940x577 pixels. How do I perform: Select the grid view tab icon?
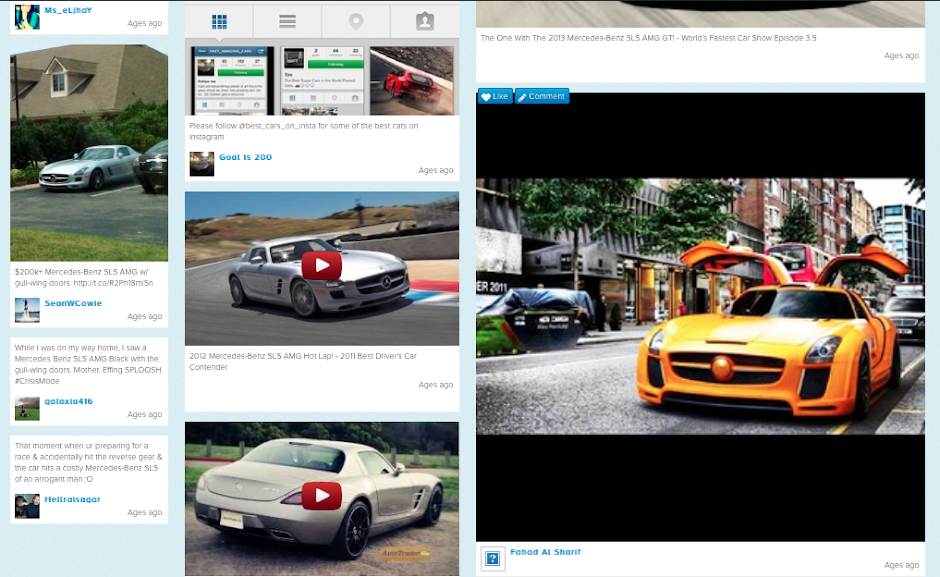pos(219,22)
